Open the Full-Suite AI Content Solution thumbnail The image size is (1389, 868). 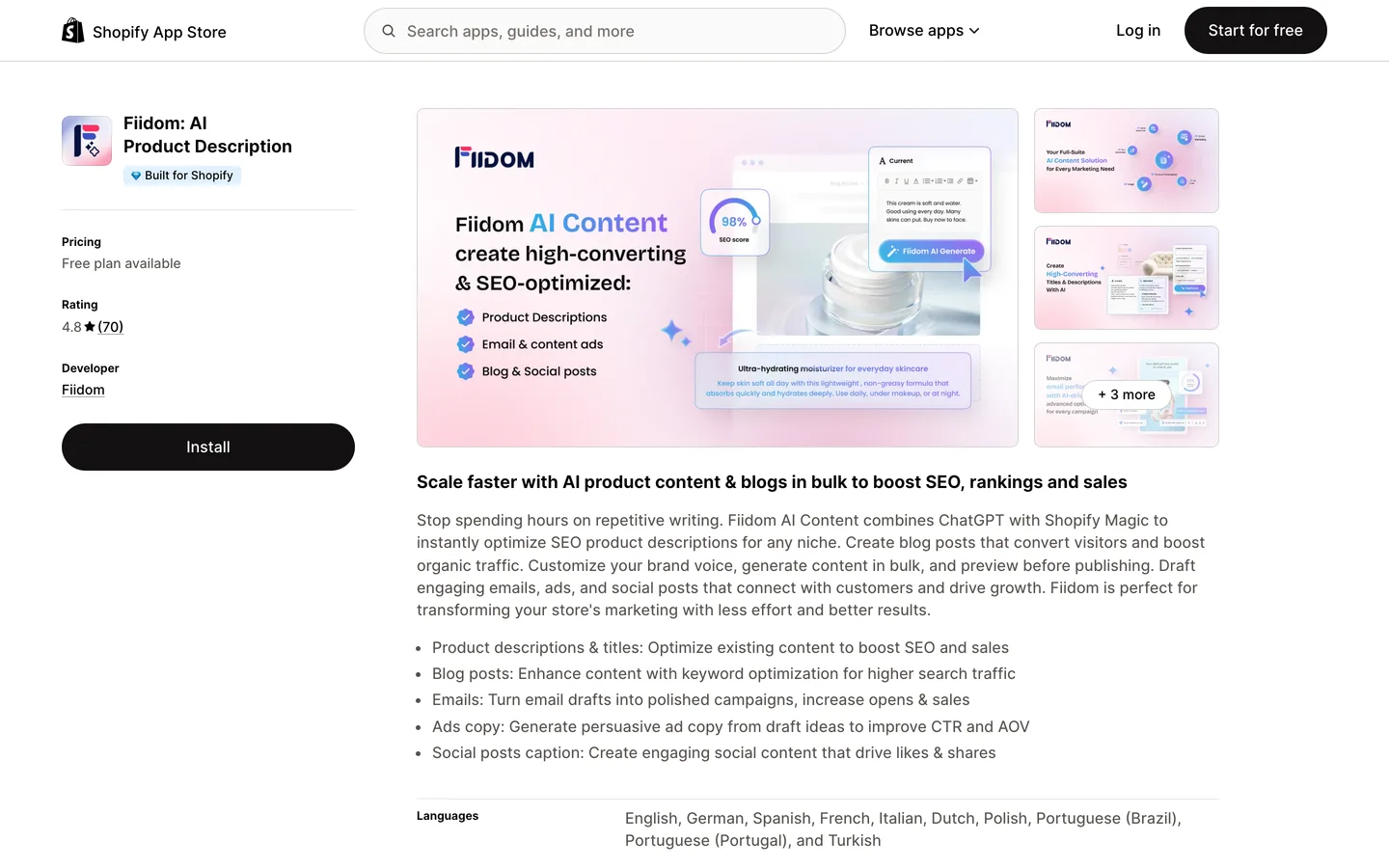pyautogui.click(x=1127, y=160)
